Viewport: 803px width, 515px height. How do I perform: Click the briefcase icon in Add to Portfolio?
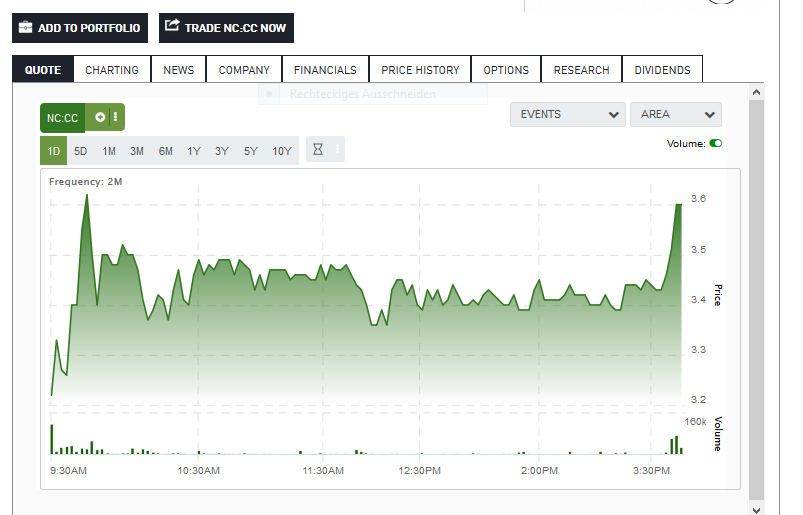pyautogui.click(x=25, y=27)
